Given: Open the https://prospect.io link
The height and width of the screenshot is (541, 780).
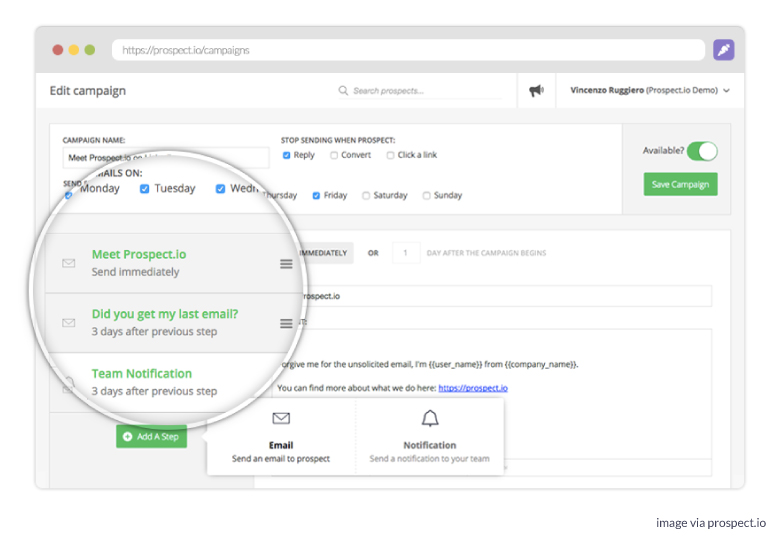Looking at the screenshot, I should (x=473, y=388).
